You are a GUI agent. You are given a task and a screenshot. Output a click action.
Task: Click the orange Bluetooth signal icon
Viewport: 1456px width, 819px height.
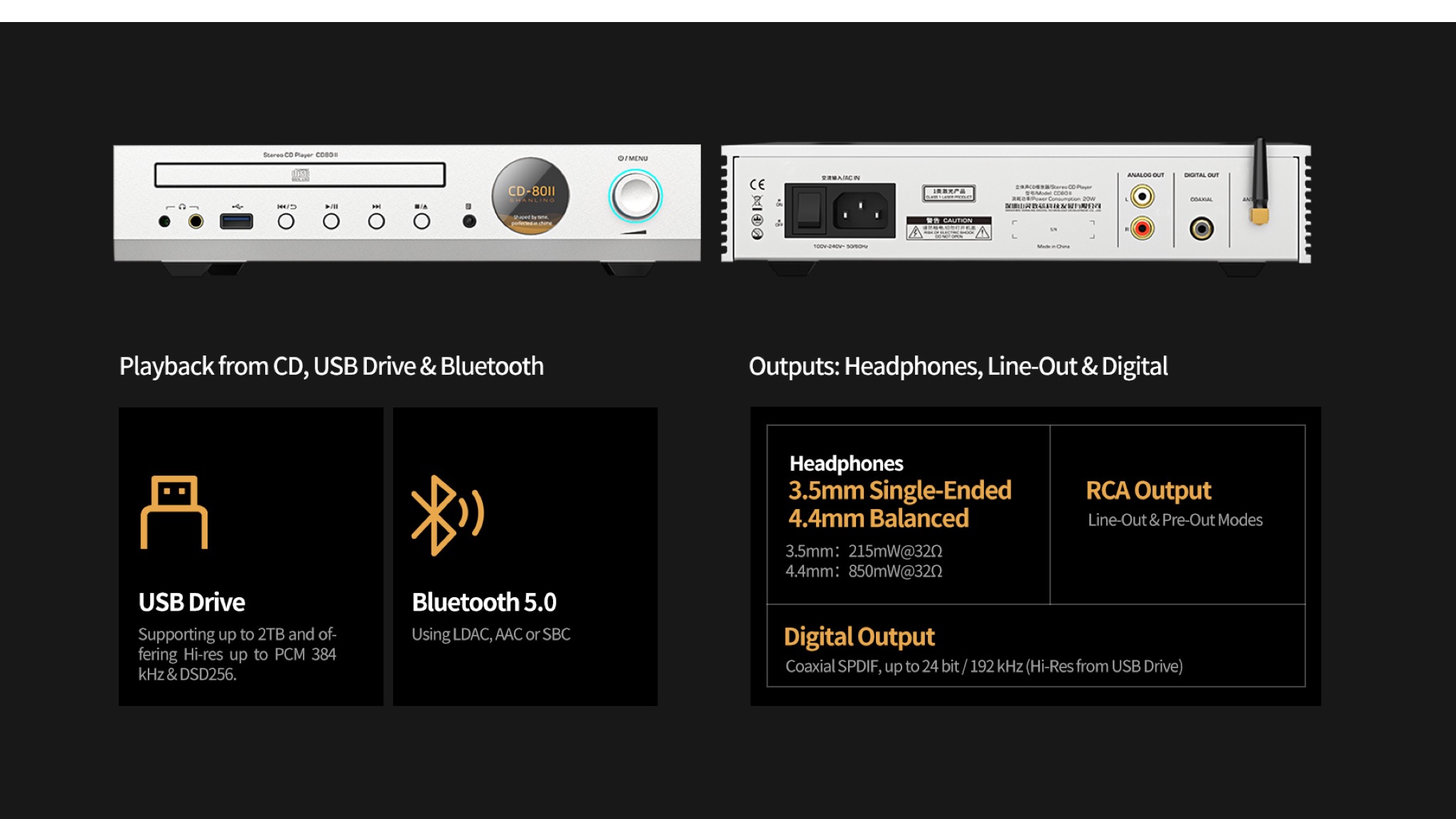[x=448, y=515]
